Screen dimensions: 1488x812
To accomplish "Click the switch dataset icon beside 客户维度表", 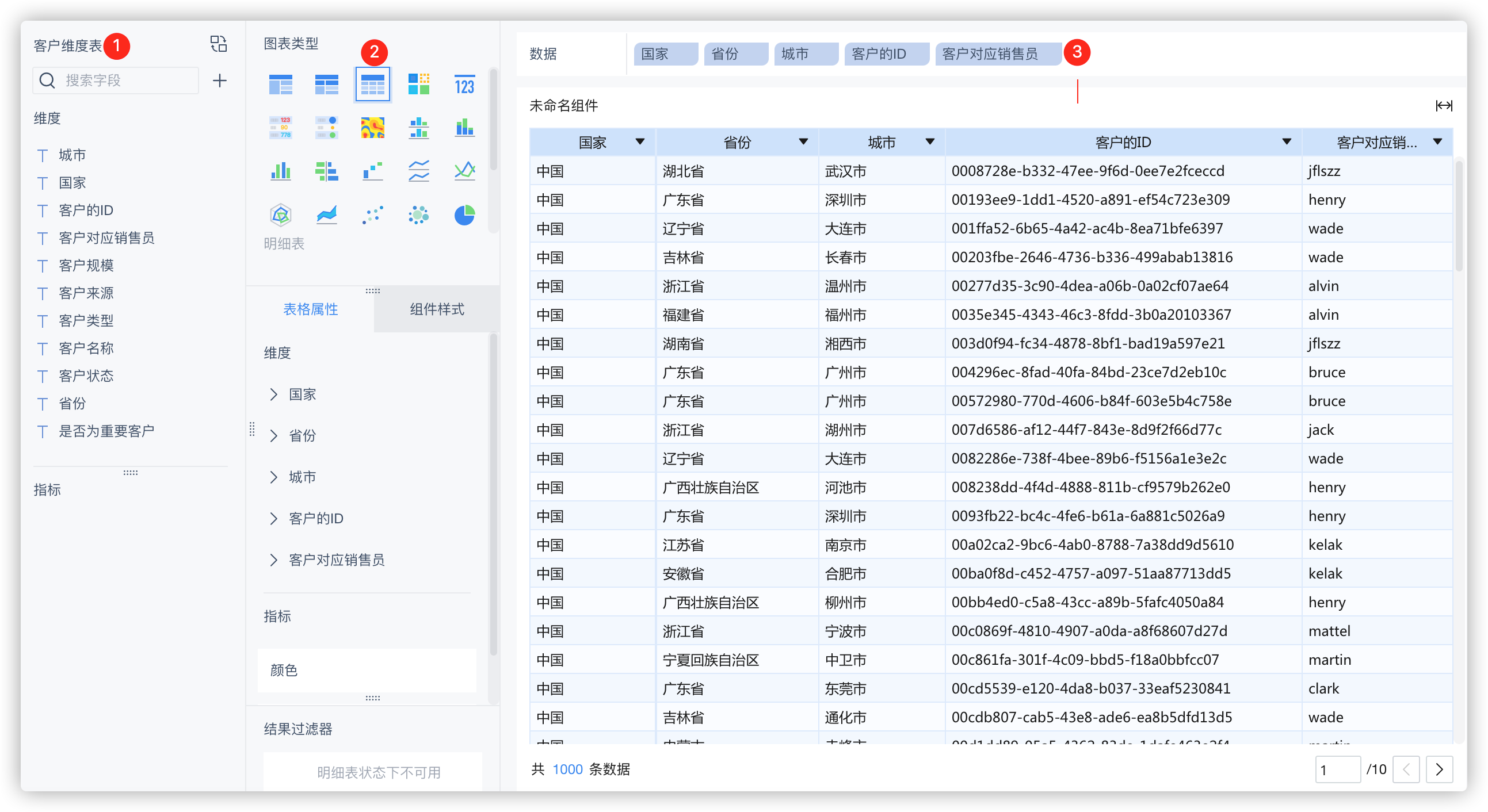I will tap(218, 44).
